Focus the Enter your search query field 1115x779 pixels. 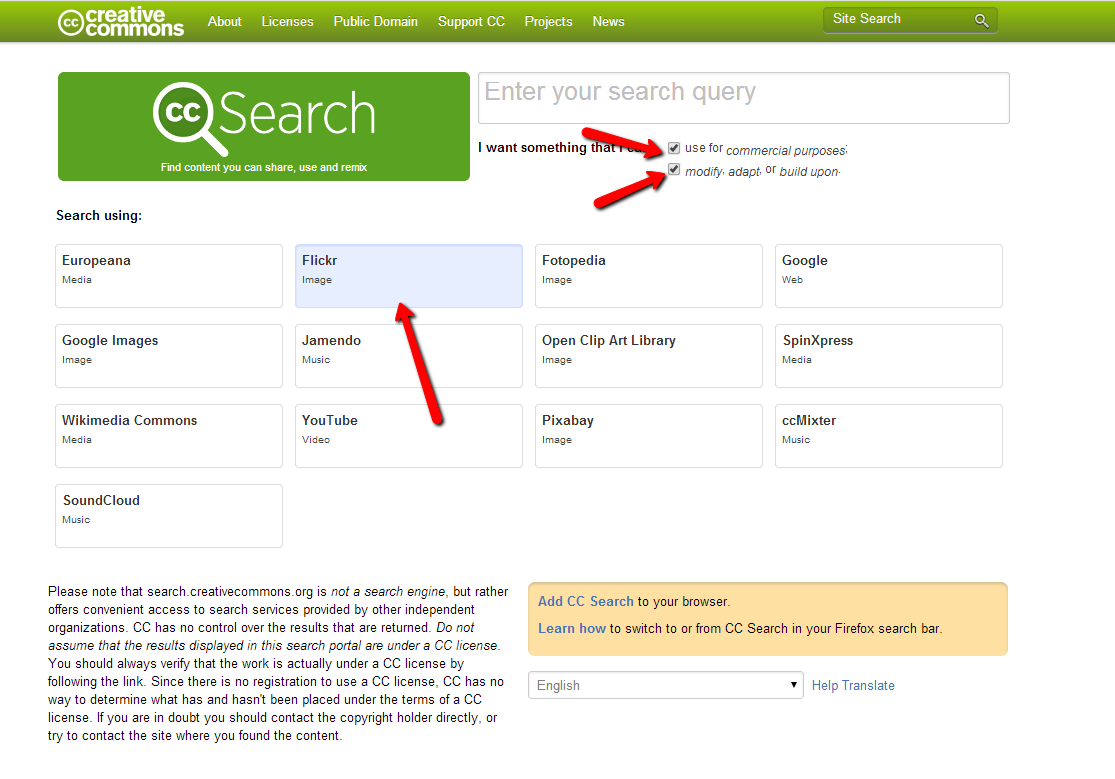point(744,98)
